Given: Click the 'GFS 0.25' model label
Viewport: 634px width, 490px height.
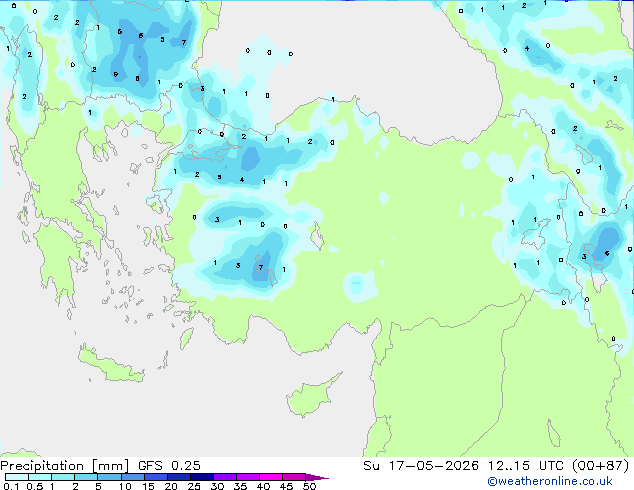Looking at the screenshot, I should pyautogui.click(x=169, y=466).
